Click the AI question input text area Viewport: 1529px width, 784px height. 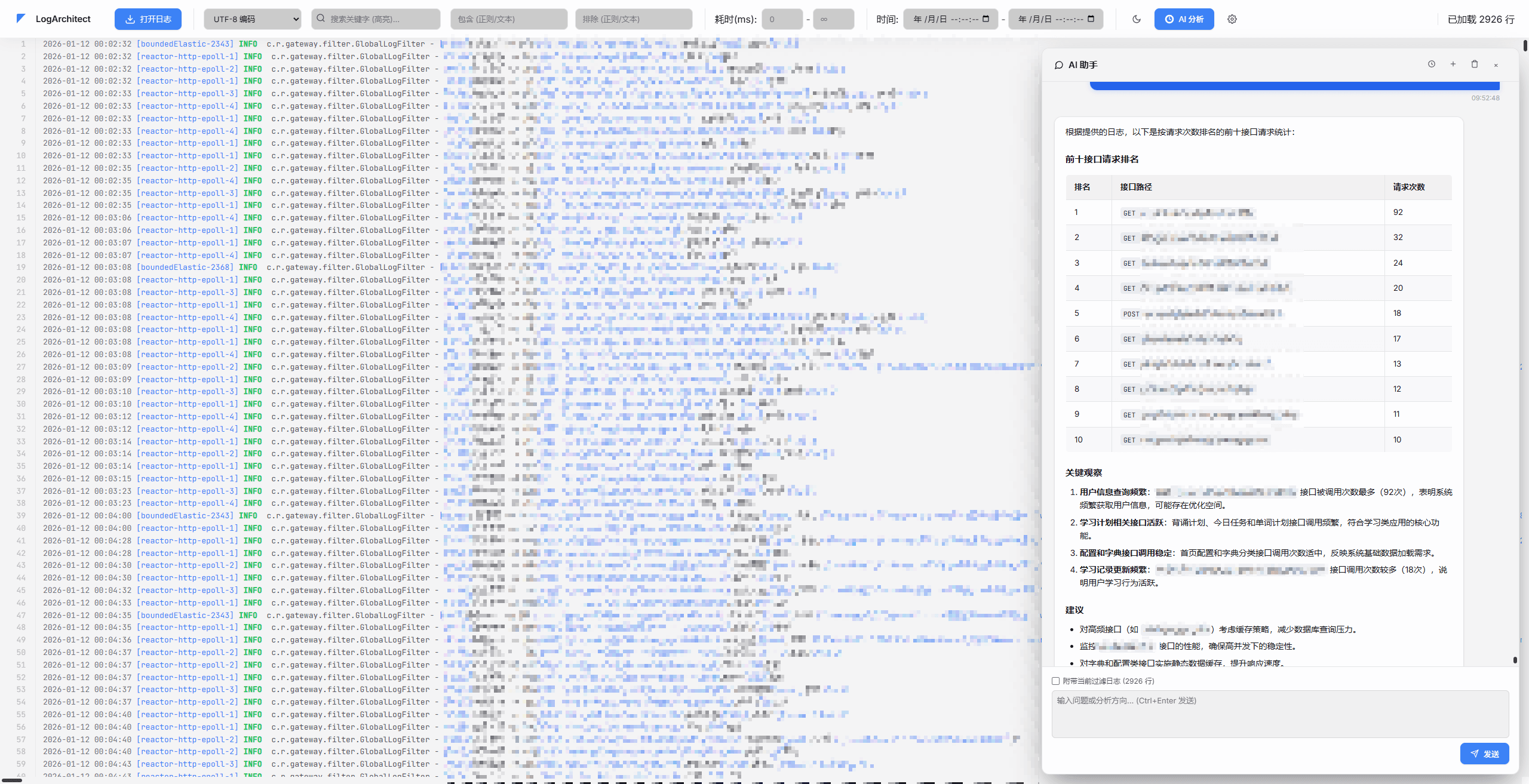pos(1280,714)
